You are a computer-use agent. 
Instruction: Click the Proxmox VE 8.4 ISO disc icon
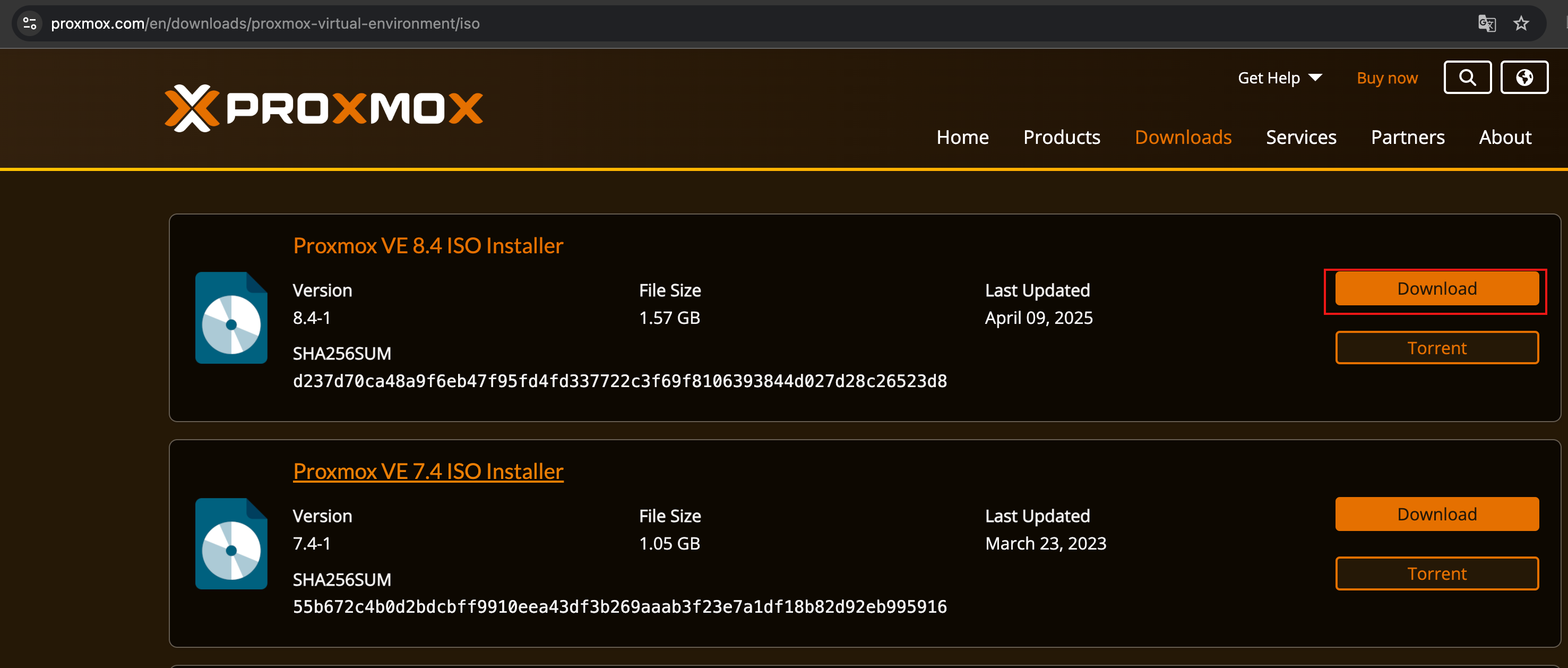[x=231, y=318]
